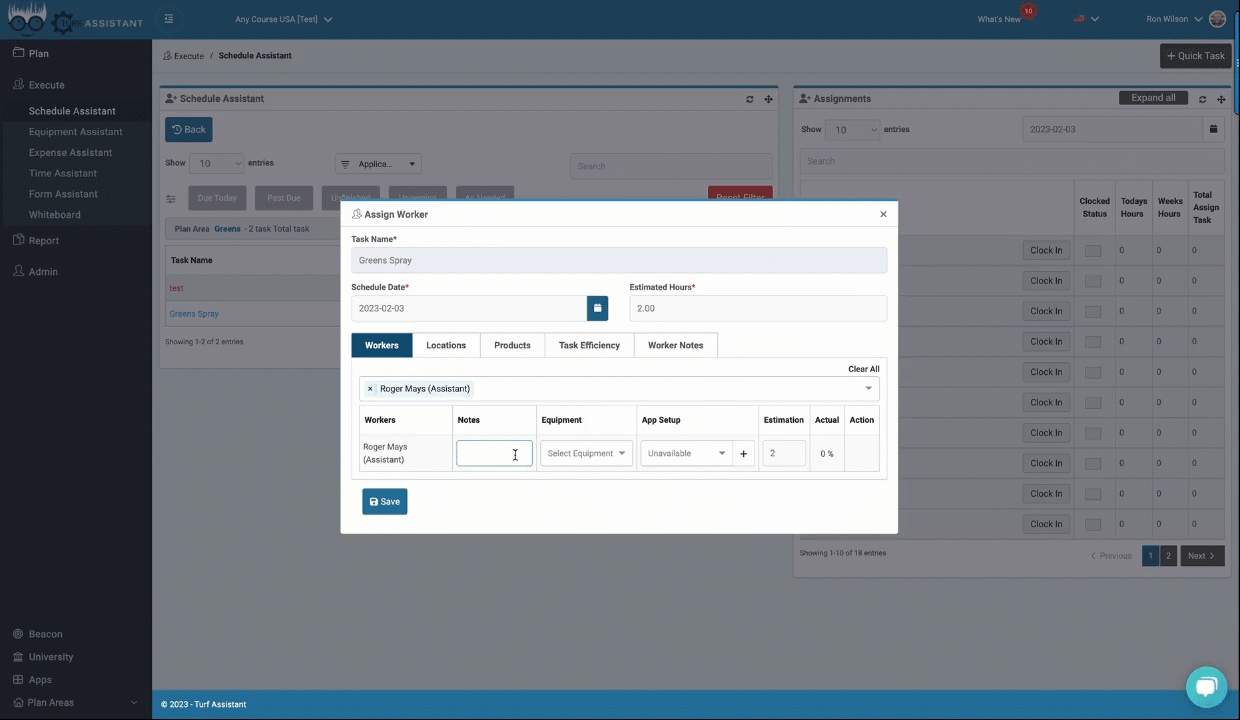Save the worker assignment
Screen dimensions: 1240x720
click(384, 501)
